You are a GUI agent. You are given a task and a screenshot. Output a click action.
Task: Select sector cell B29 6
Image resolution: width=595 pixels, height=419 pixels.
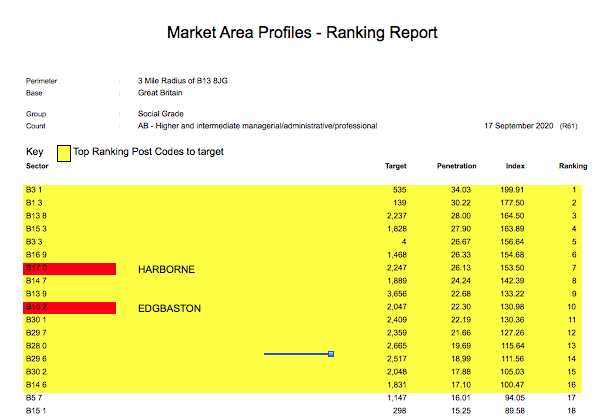(36, 359)
